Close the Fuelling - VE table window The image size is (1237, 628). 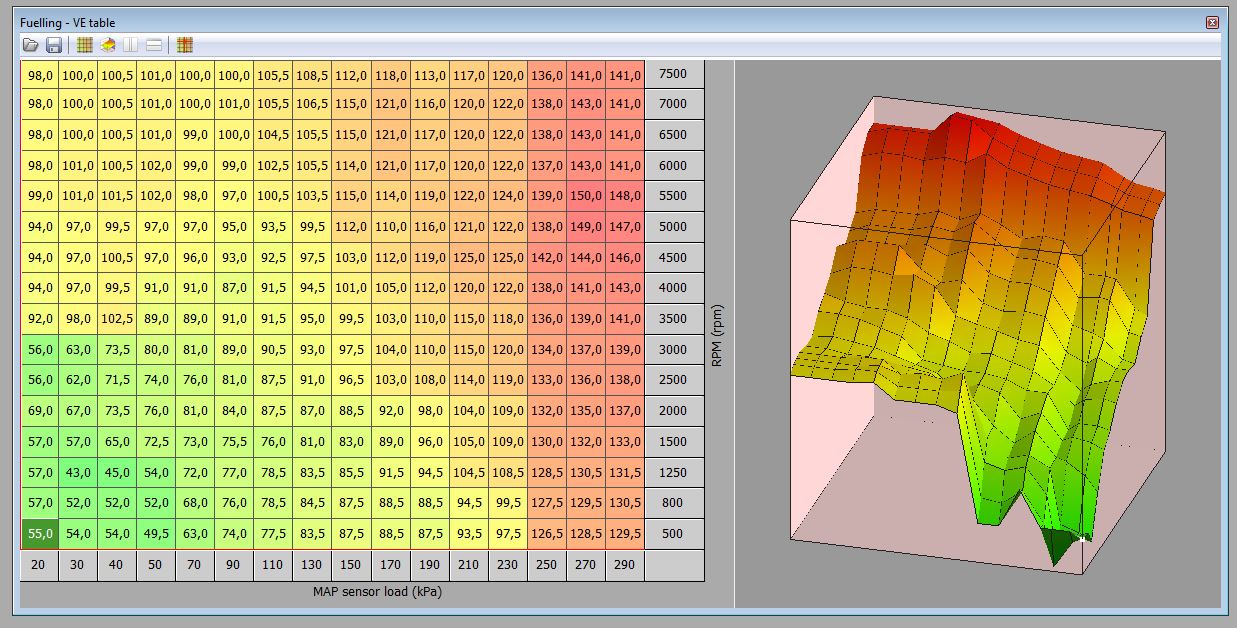(x=1212, y=22)
